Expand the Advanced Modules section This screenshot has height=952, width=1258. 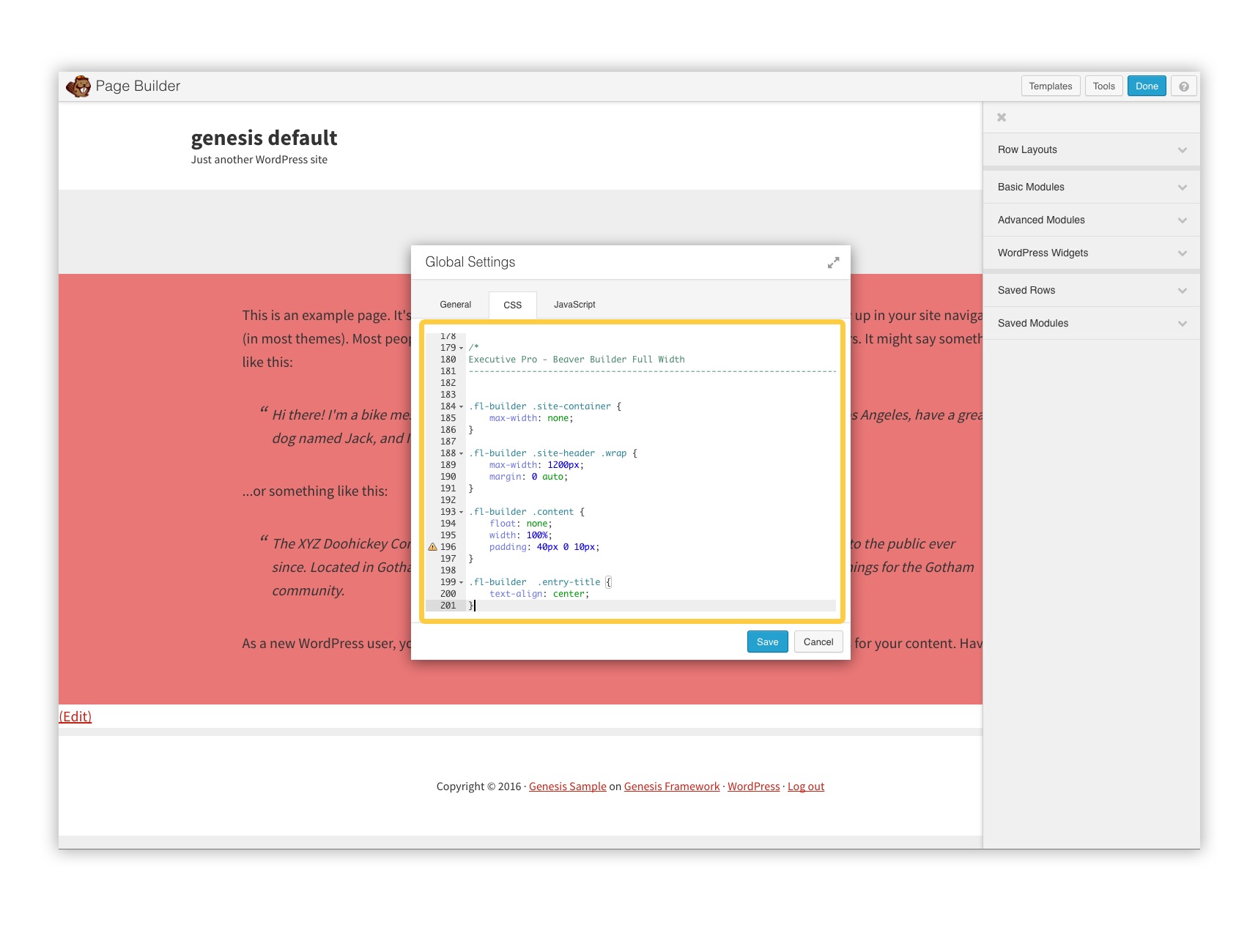tap(1091, 220)
